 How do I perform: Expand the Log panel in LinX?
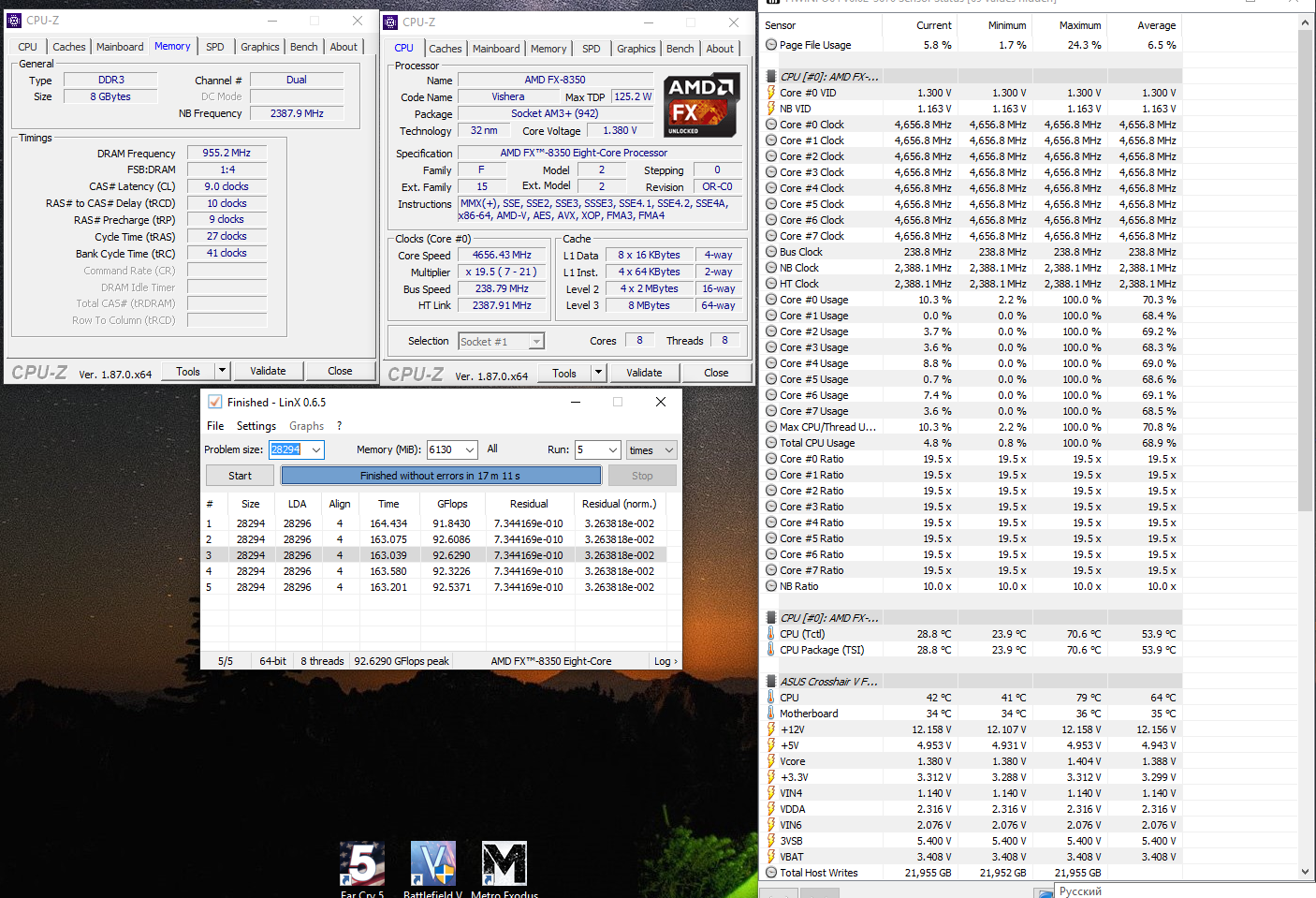click(x=665, y=661)
